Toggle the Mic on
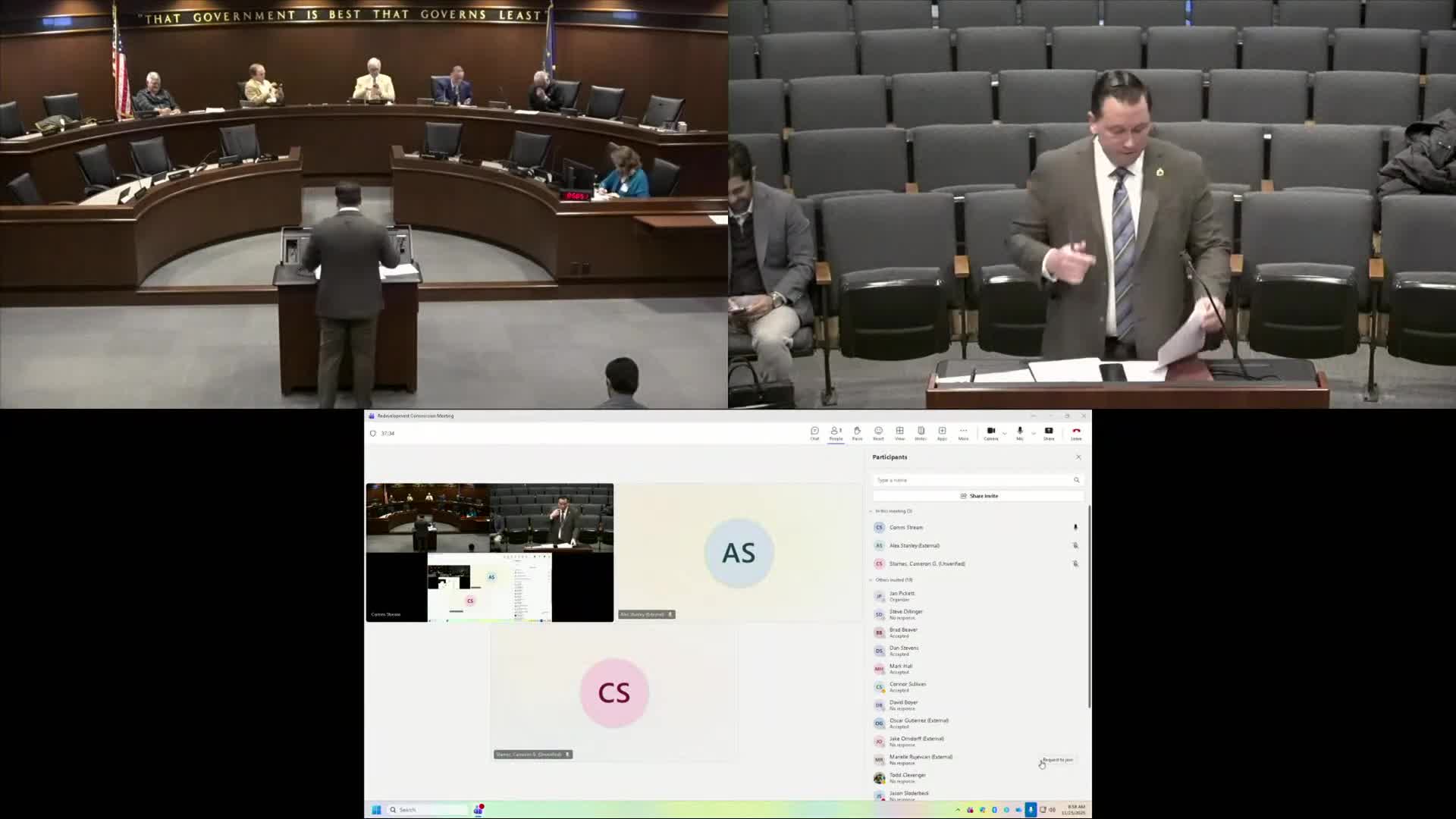 [1019, 432]
